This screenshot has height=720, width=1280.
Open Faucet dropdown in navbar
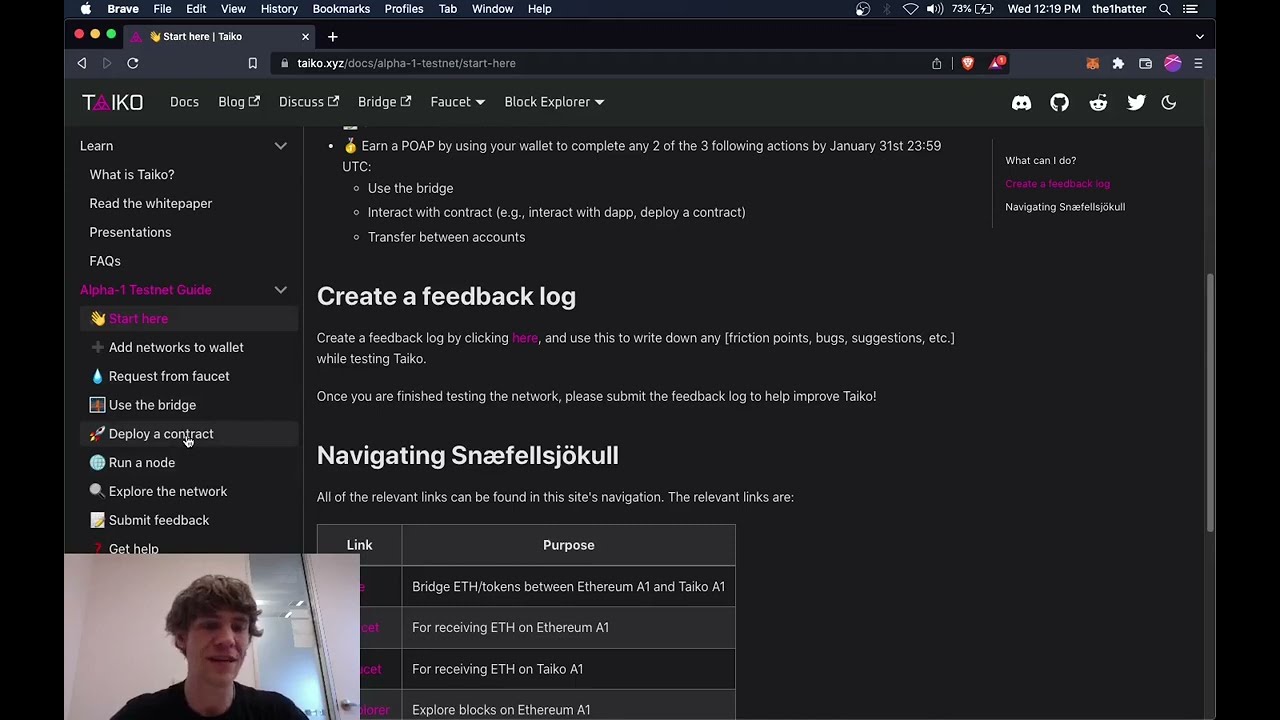pyautogui.click(x=457, y=102)
